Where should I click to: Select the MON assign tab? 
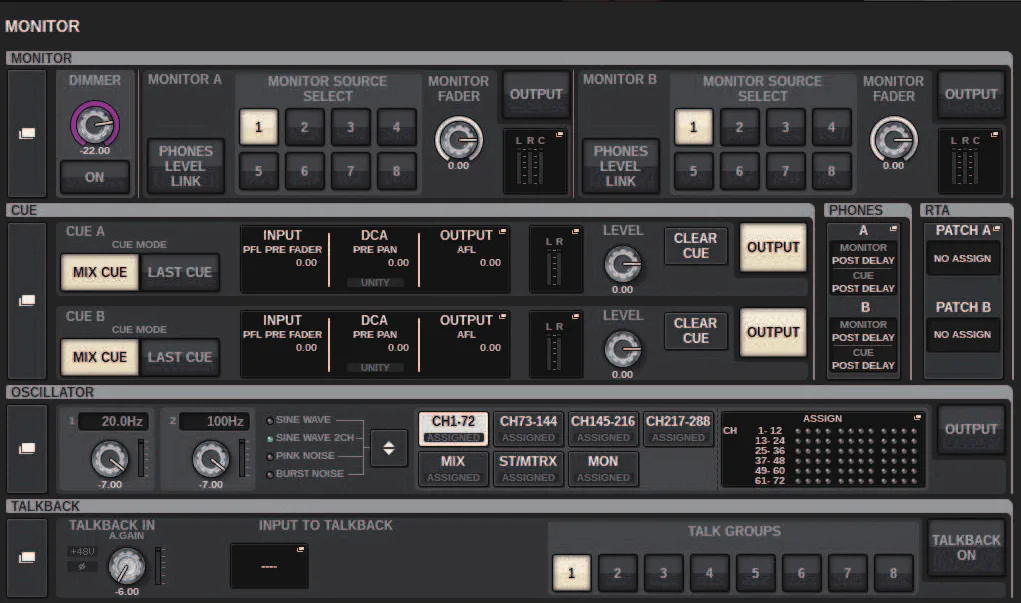click(x=603, y=469)
